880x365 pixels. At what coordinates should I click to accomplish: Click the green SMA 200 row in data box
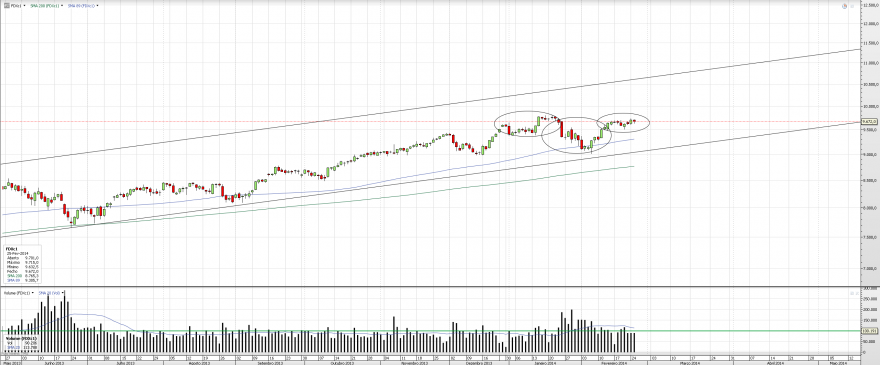coord(22,276)
